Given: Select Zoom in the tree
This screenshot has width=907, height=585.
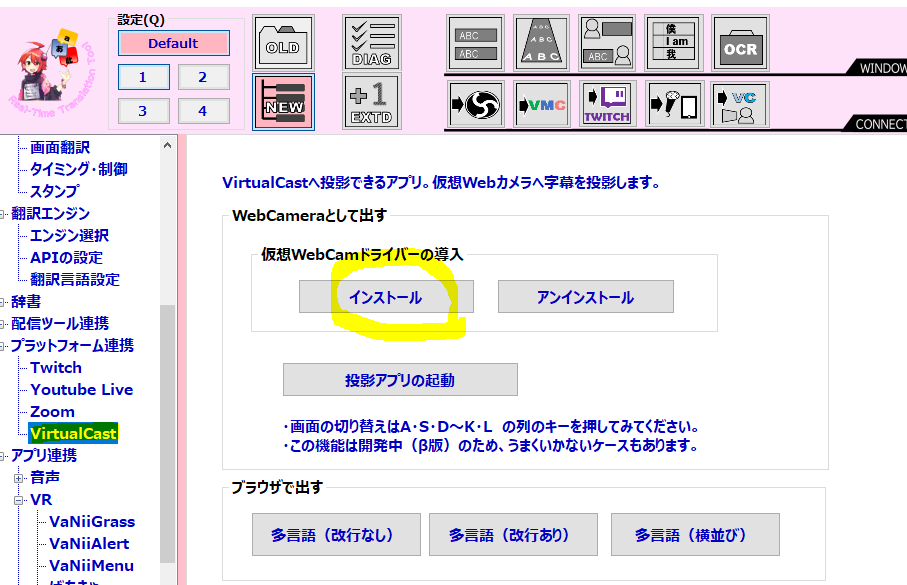Looking at the screenshot, I should (x=52, y=411).
